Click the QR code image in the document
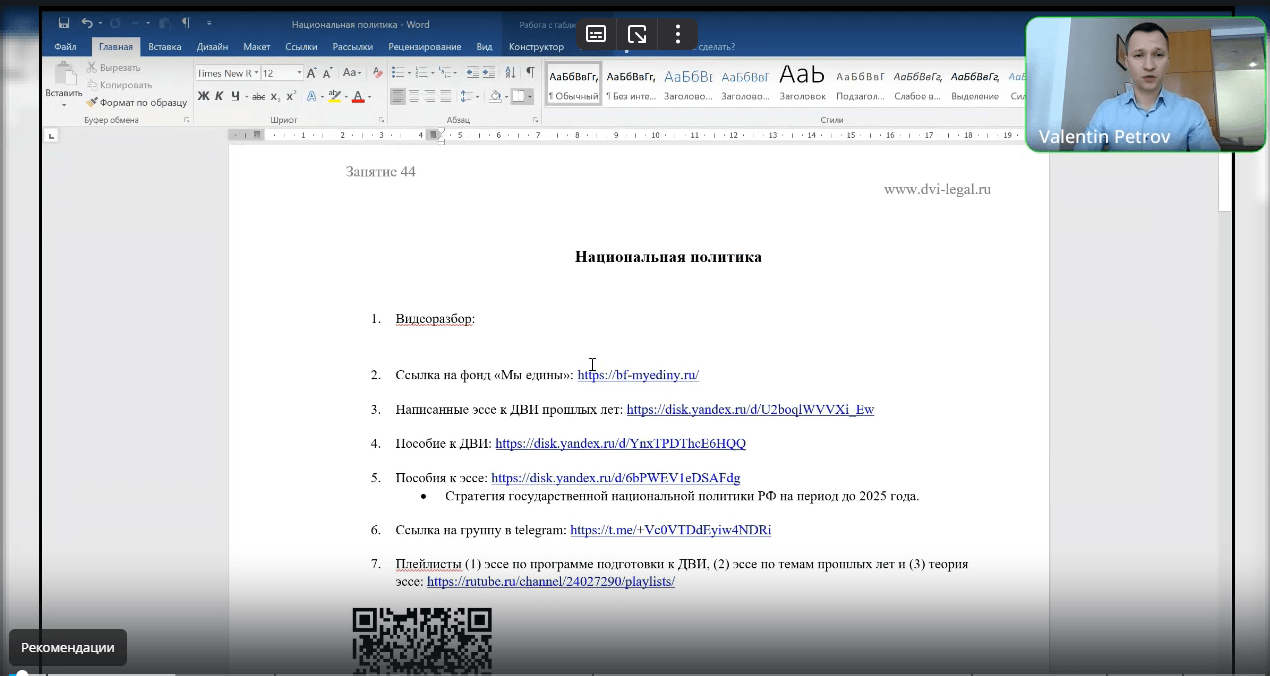1270x676 pixels. tap(421, 640)
